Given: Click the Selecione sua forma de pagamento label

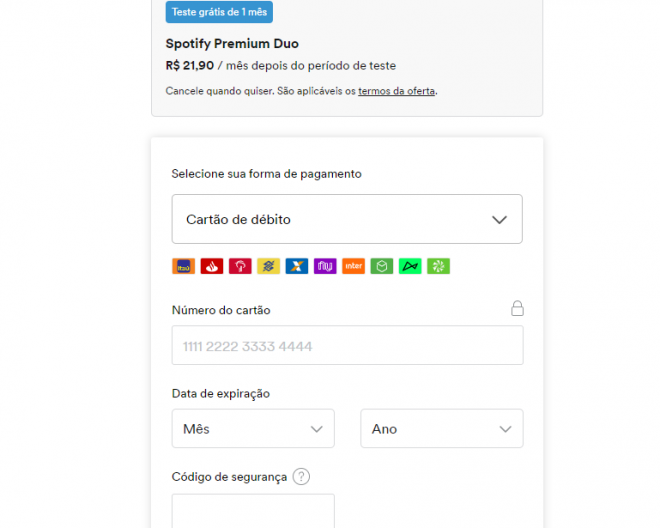Looking at the screenshot, I should point(266,174).
